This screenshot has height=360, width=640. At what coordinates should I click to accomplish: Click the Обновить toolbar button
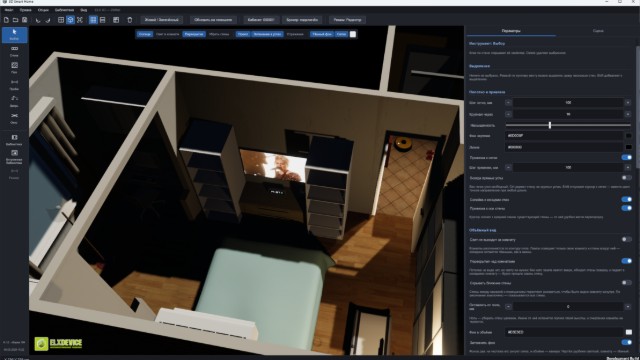[213, 20]
